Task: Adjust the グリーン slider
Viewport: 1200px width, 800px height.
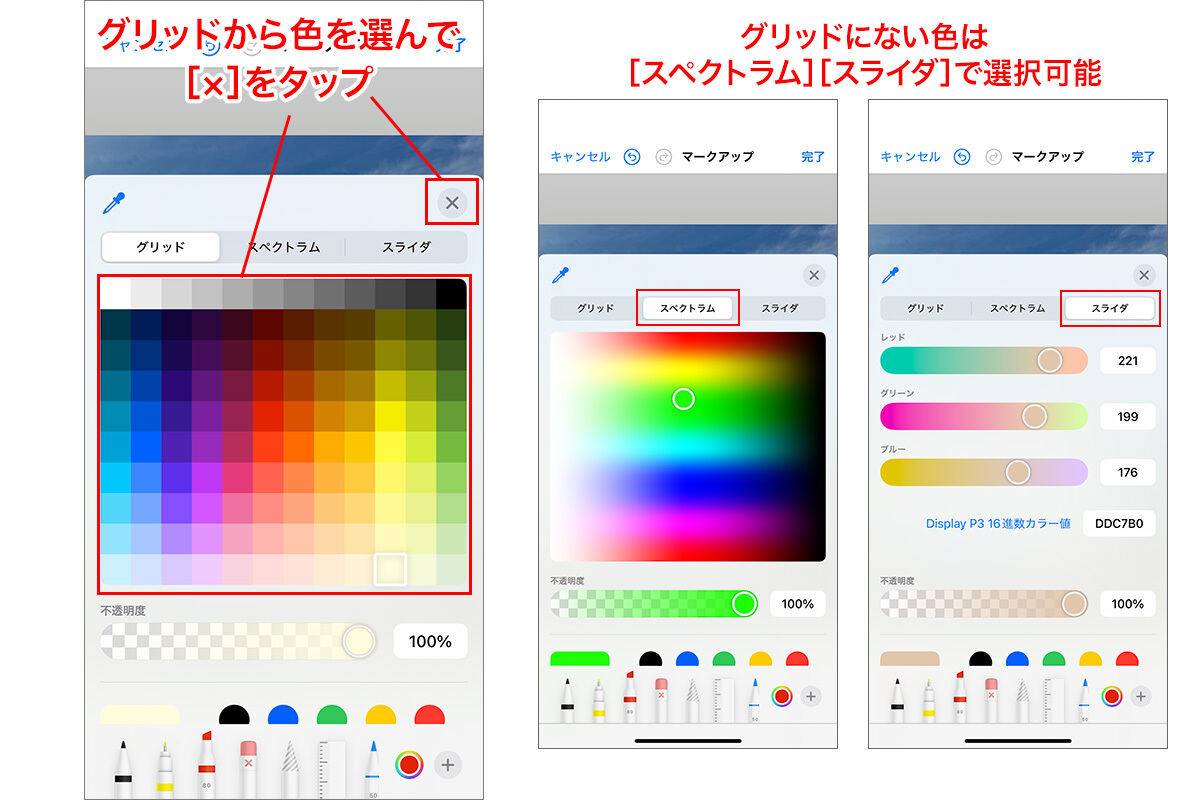Action: [x=984, y=416]
